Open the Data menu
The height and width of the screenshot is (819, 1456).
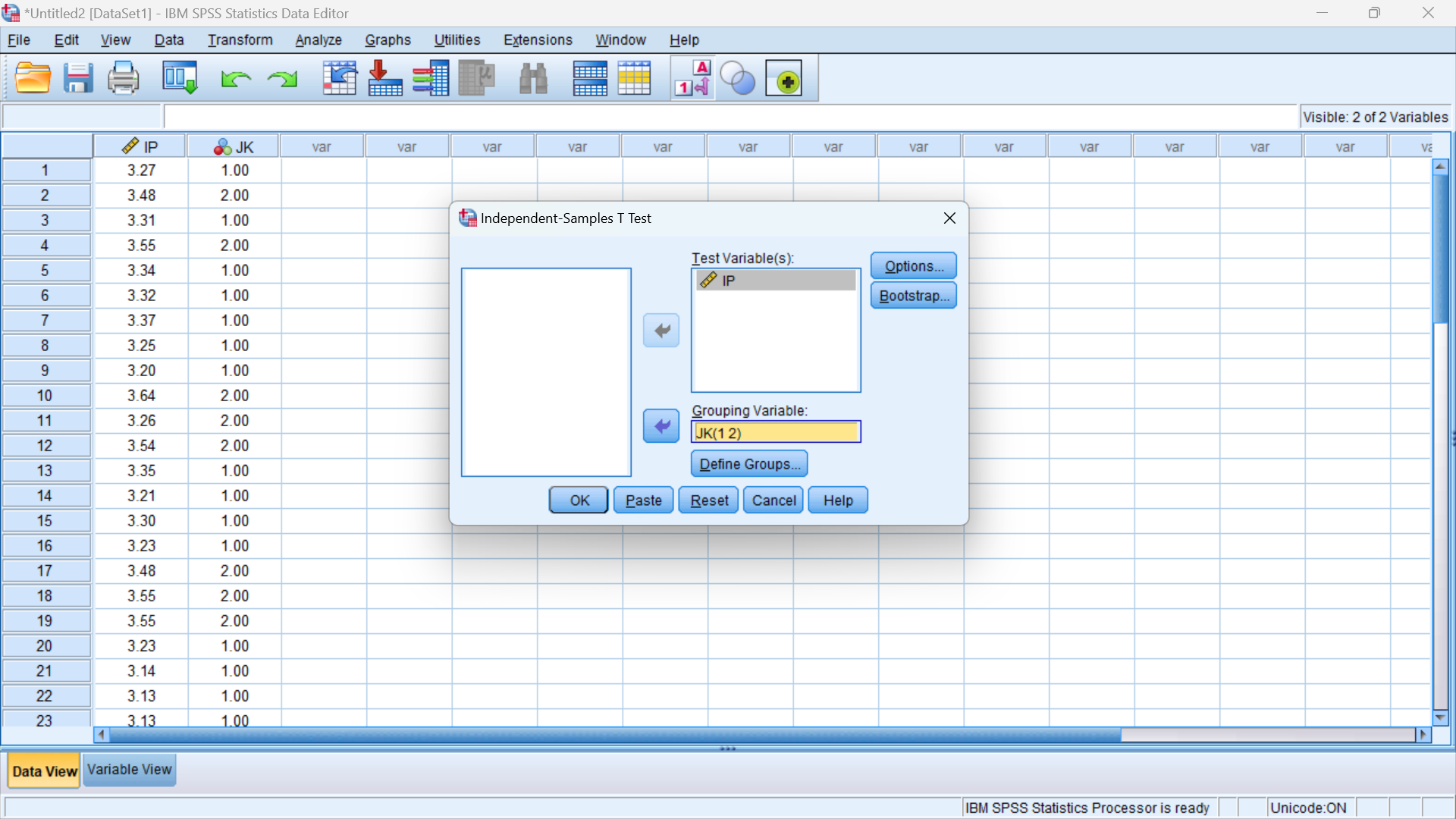169,40
